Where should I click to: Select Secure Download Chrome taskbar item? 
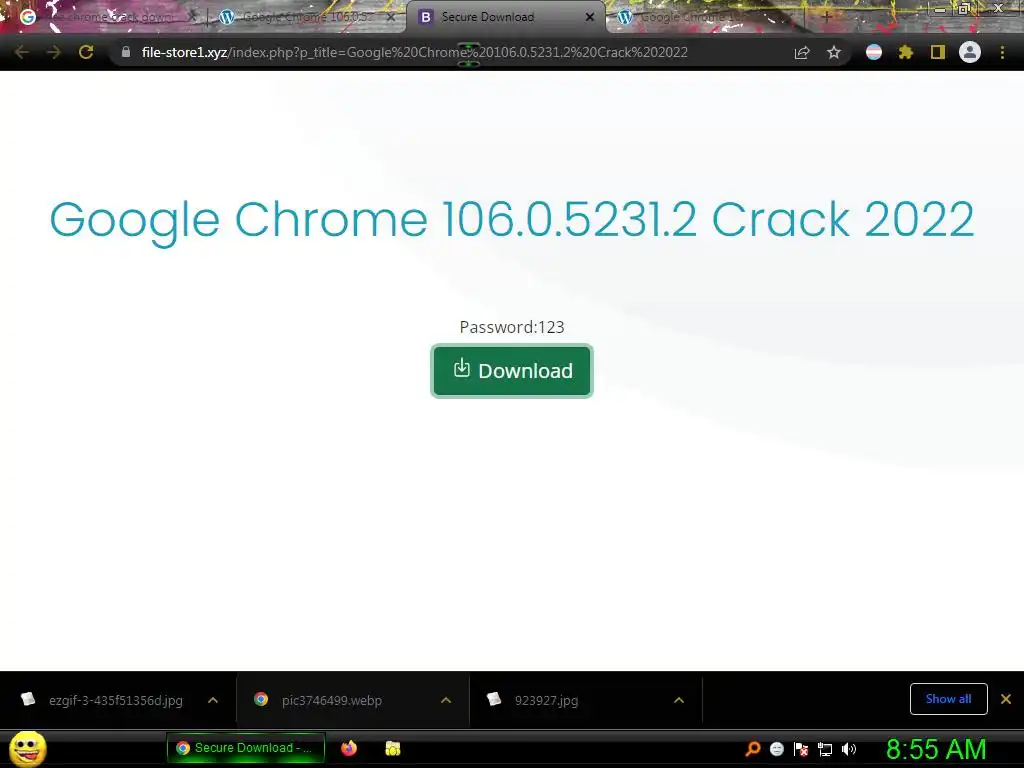pyautogui.click(x=246, y=748)
